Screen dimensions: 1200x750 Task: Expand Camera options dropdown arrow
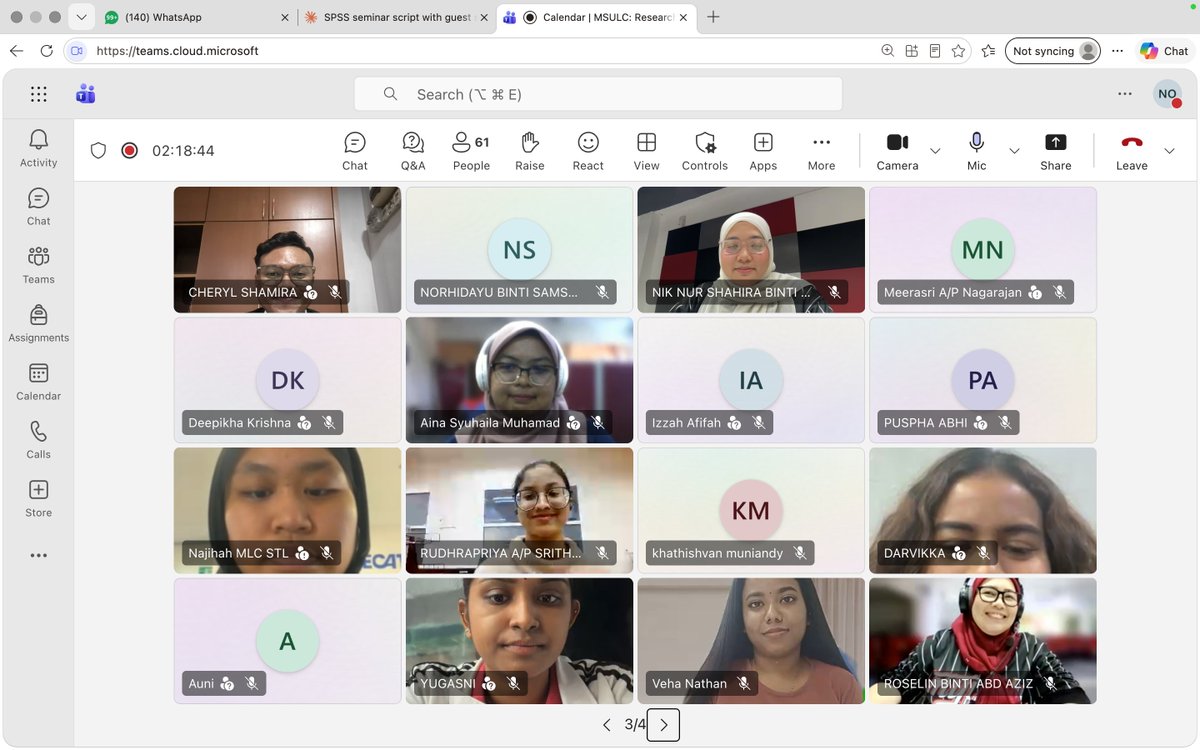point(935,151)
